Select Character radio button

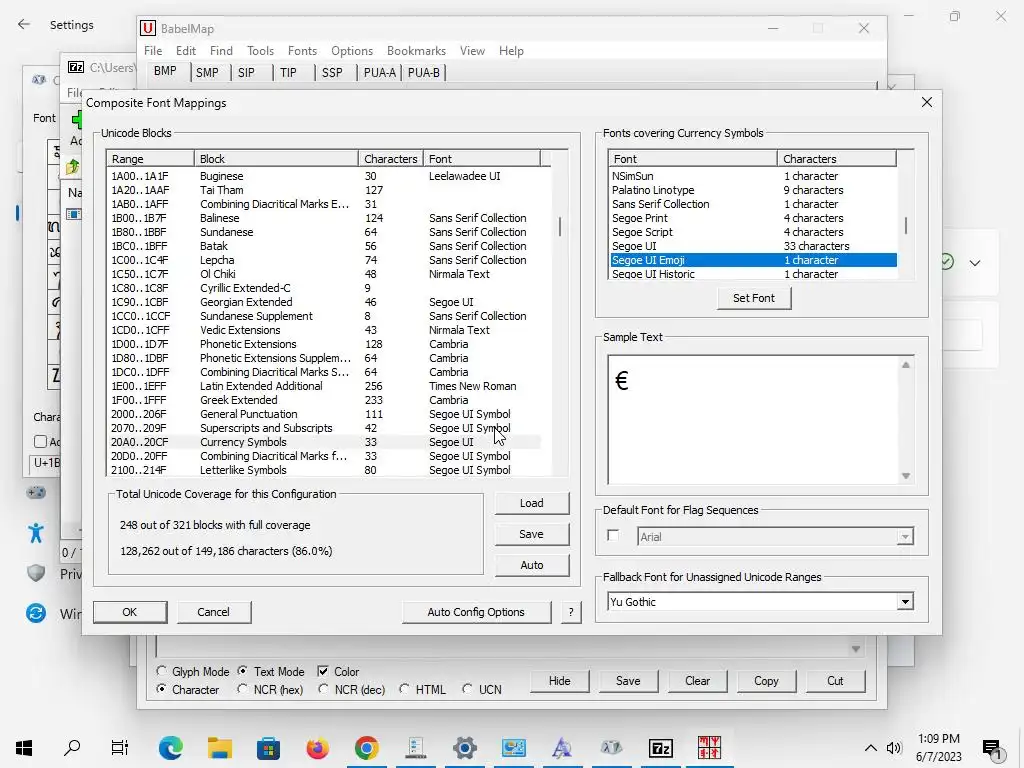tap(161, 689)
